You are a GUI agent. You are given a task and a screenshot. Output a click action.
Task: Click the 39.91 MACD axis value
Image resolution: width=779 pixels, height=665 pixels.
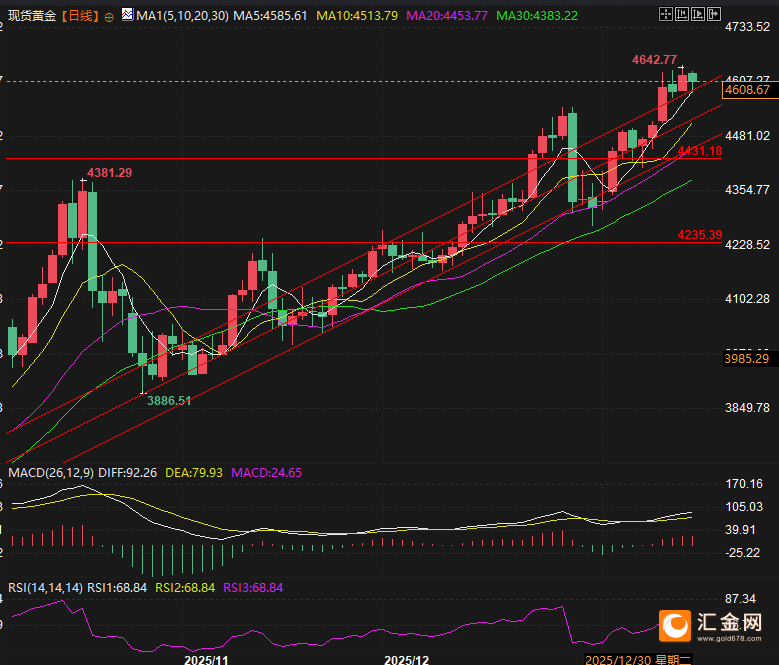[x=740, y=530]
